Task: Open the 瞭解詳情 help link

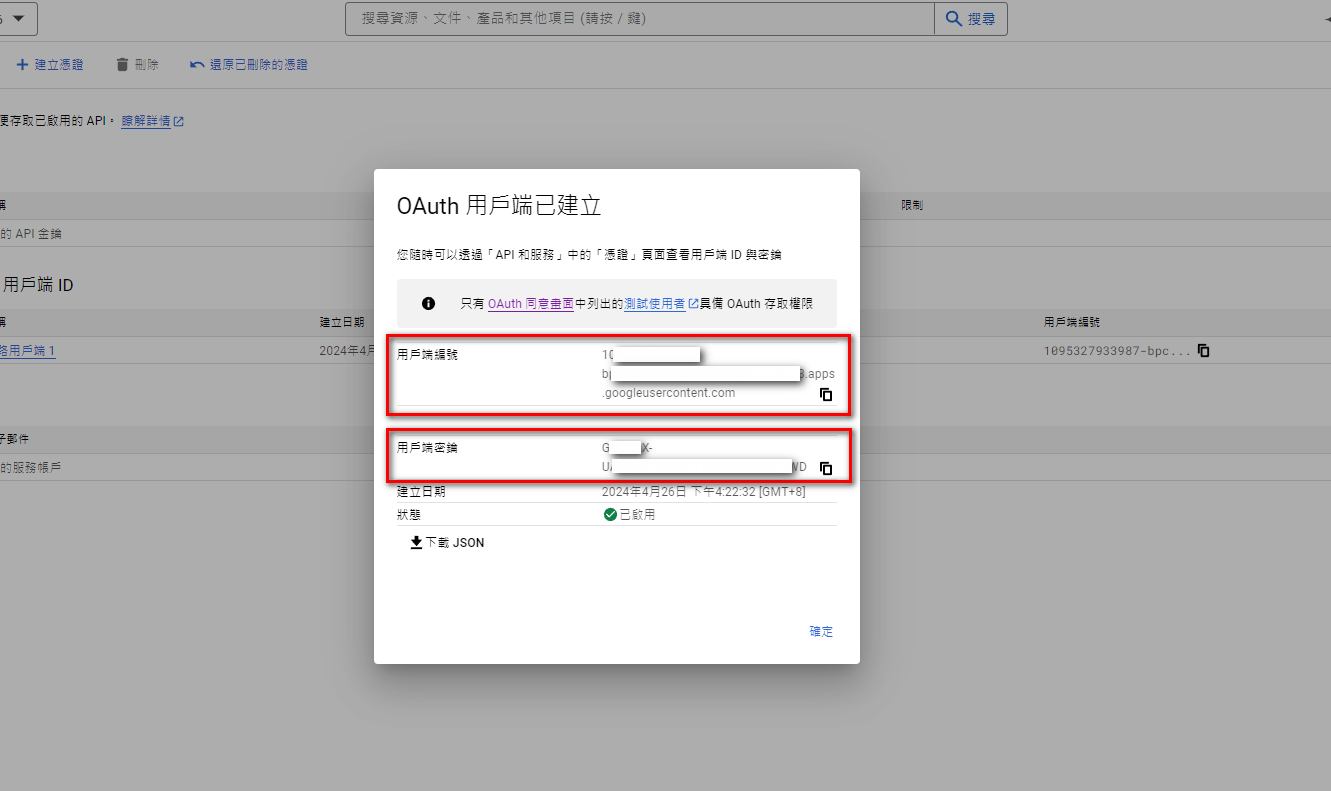Action: [x=146, y=121]
